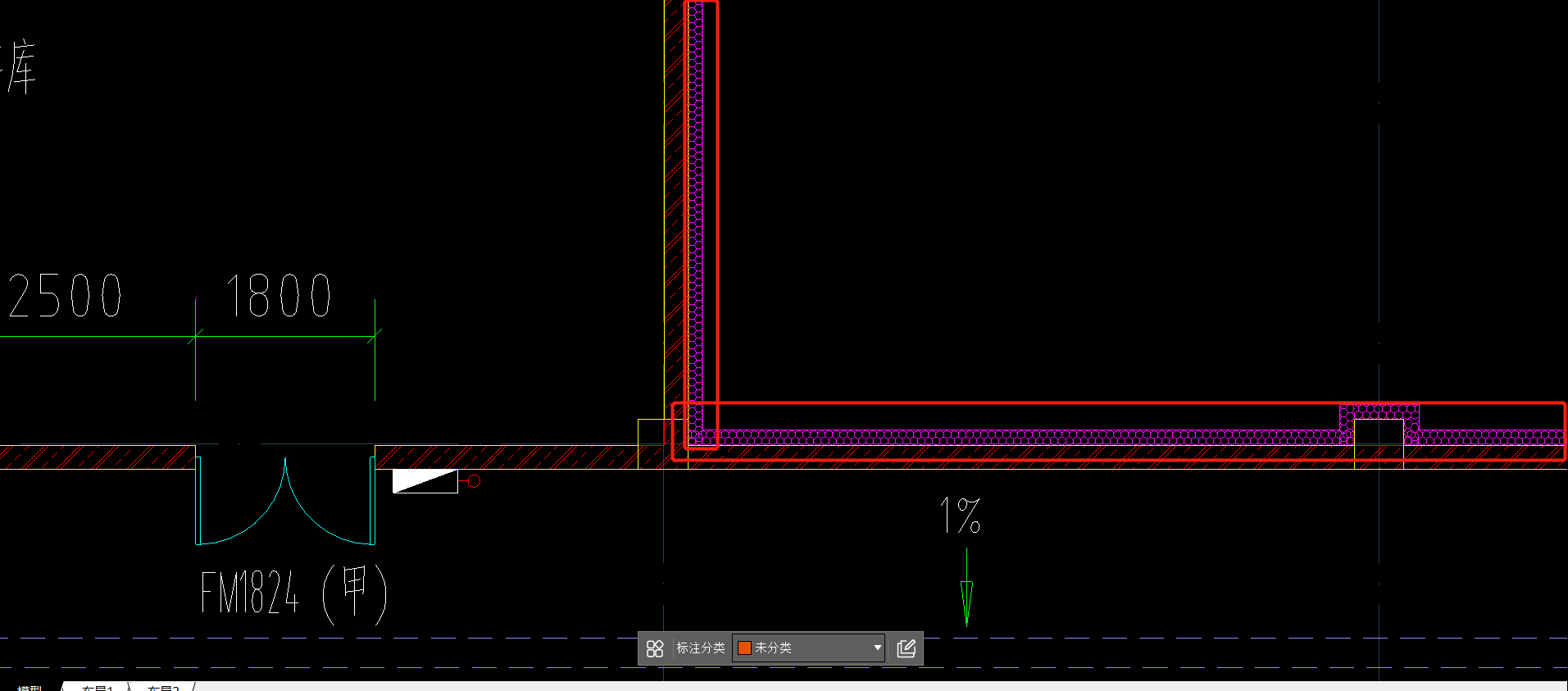Open the four-squares category panel icon
1568x691 pixels.
(x=654, y=648)
